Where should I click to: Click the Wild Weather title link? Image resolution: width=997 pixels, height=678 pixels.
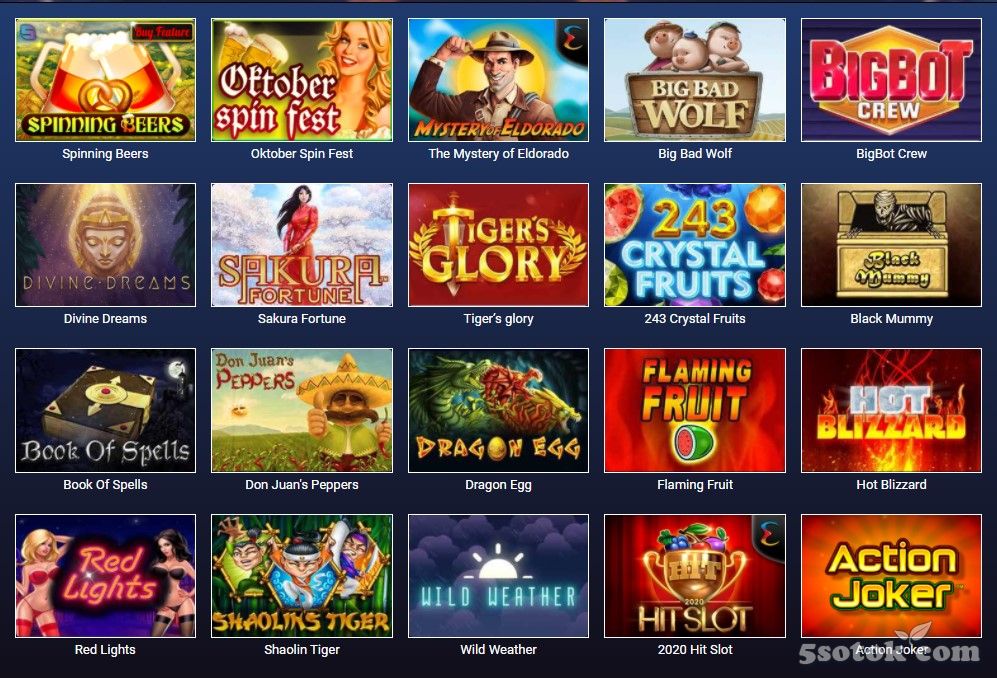tap(498, 649)
